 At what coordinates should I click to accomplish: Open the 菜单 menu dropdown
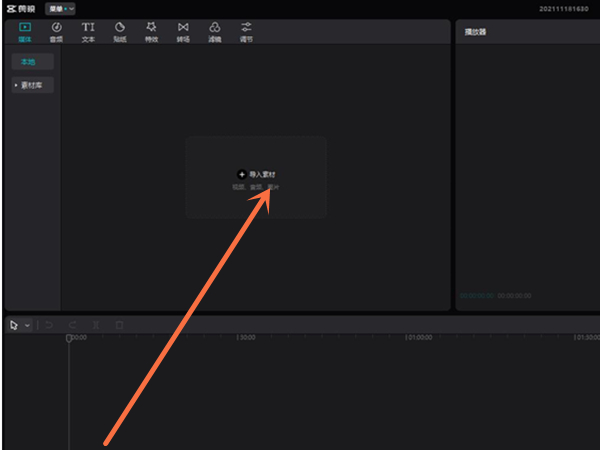59,8
